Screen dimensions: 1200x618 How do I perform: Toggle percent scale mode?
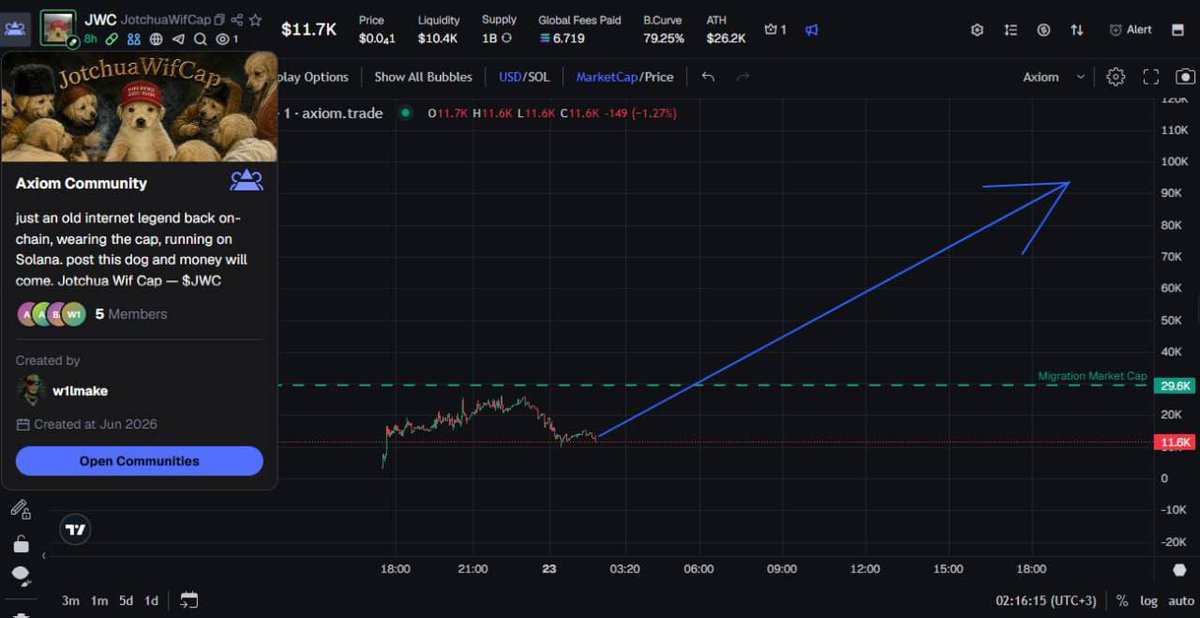pos(1123,601)
